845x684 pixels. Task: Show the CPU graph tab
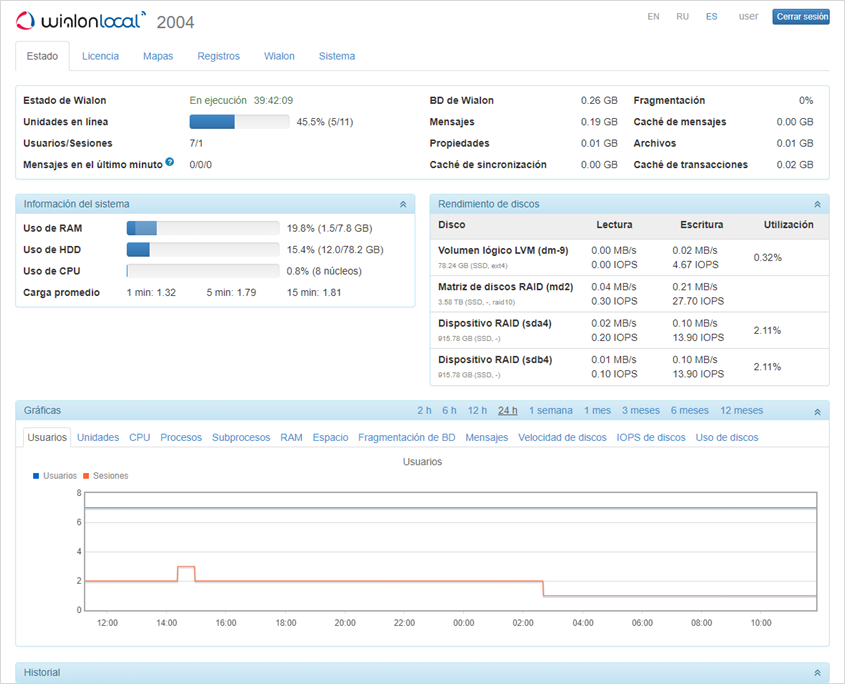coord(140,438)
